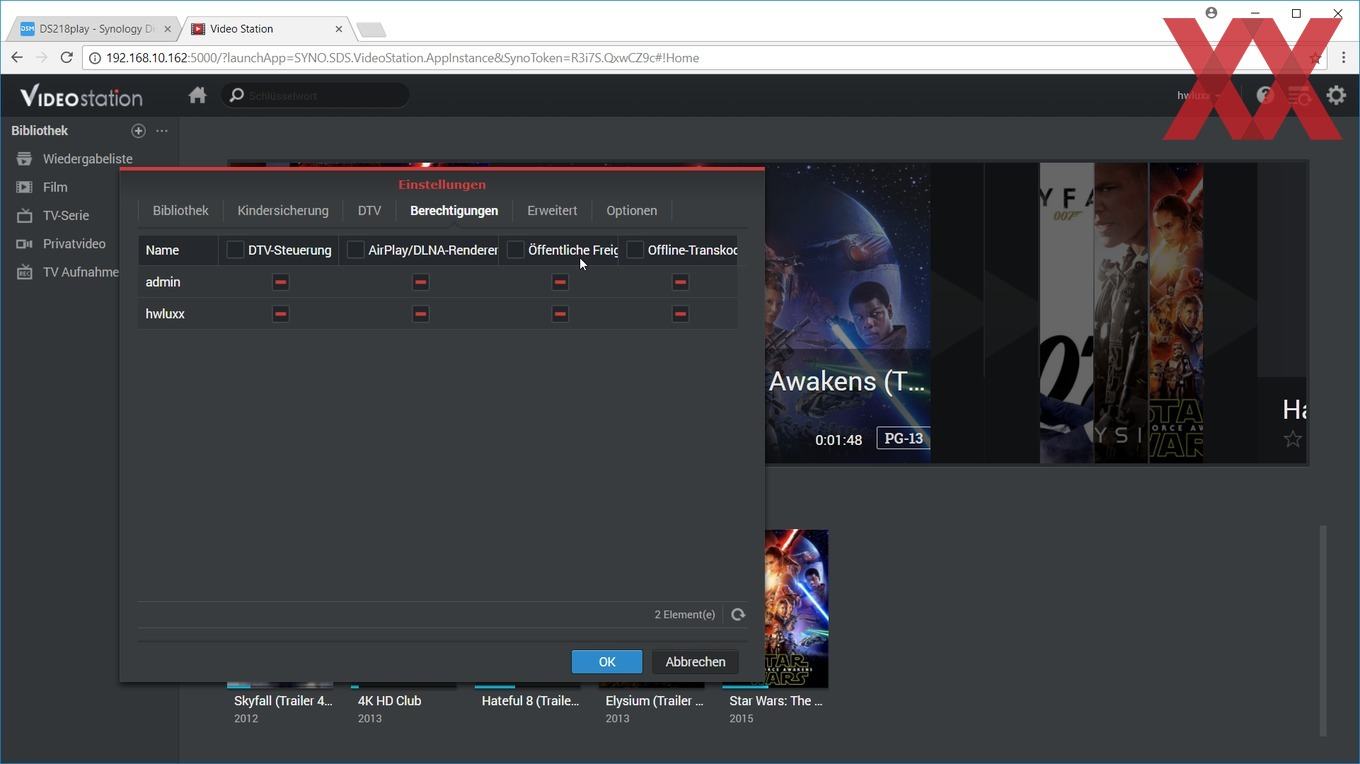Viewport: 1360px width, 764px height.
Task: Reload the browser page
Action: [66, 58]
